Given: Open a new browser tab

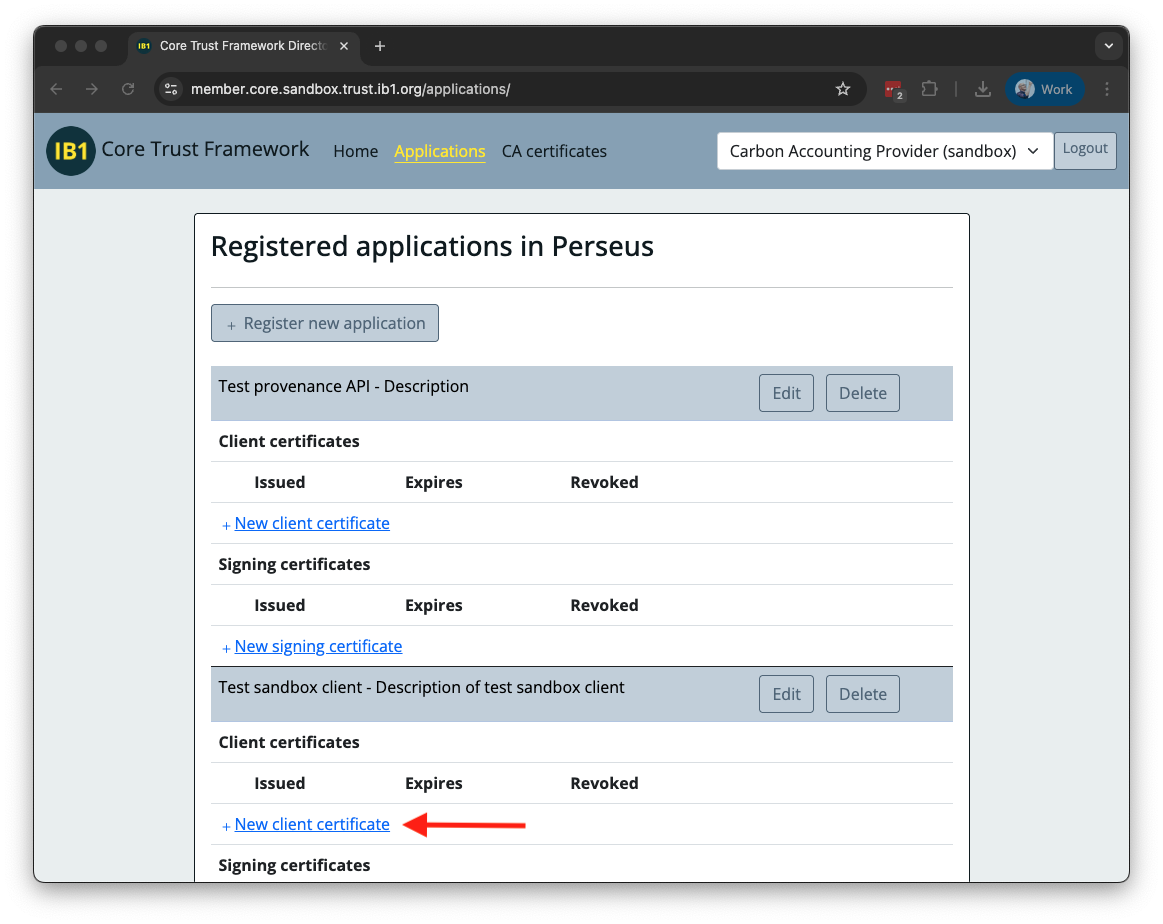Looking at the screenshot, I should (380, 46).
